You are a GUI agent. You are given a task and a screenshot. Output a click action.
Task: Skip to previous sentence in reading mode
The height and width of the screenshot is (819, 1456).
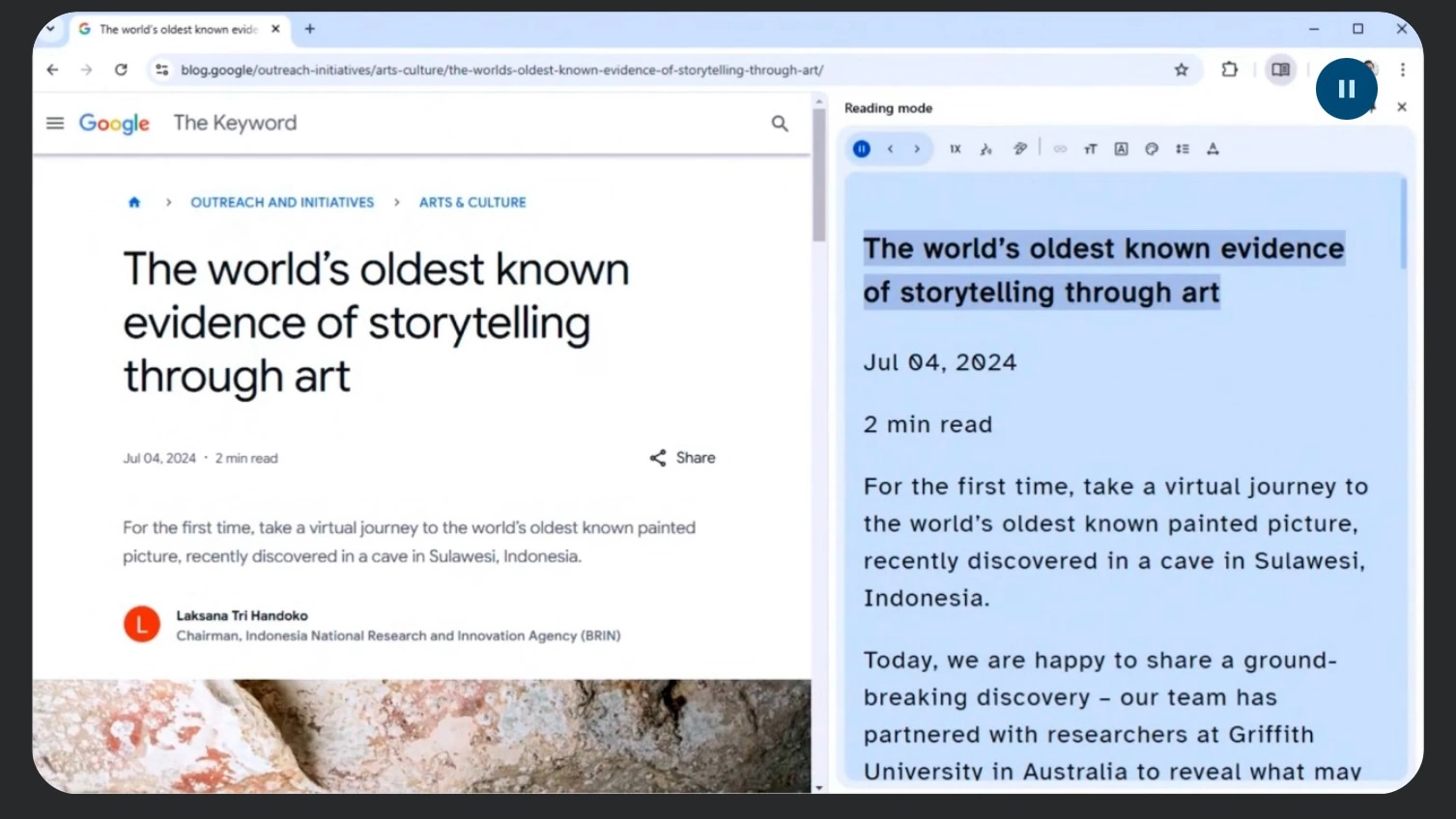(x=890, y=149)
